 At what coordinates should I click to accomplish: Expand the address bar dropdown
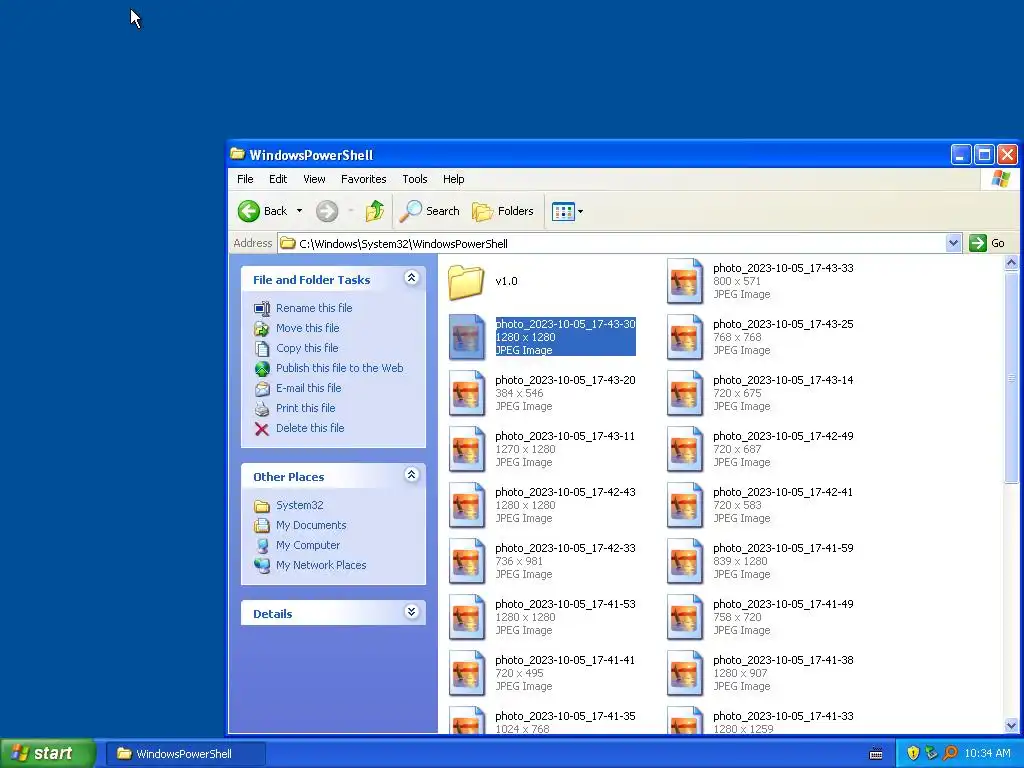pyautogui.click(x=953, y=244)
